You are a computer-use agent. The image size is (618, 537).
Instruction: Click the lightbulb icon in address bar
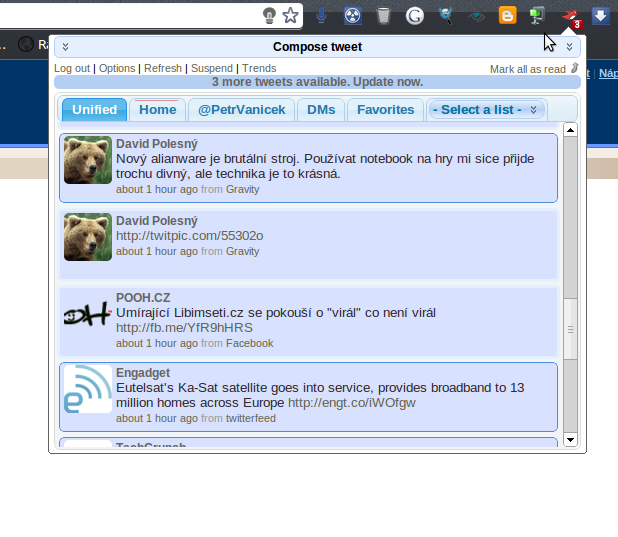click(x=269, y=16)
